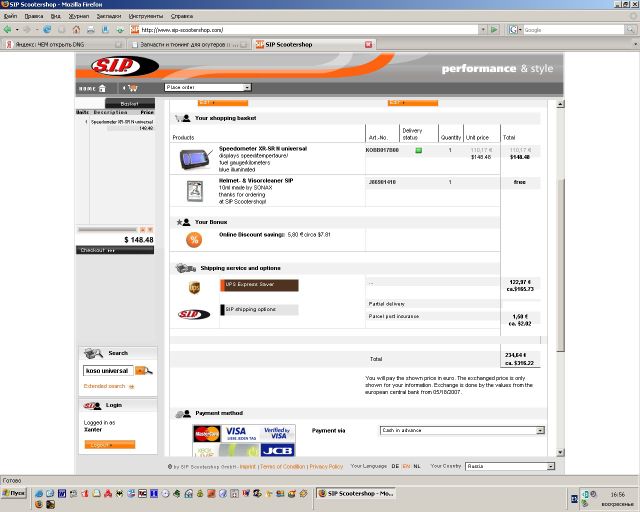Open the address bar history dropdown arrow
Screen dimensions: 640x512
coord(483,29)
